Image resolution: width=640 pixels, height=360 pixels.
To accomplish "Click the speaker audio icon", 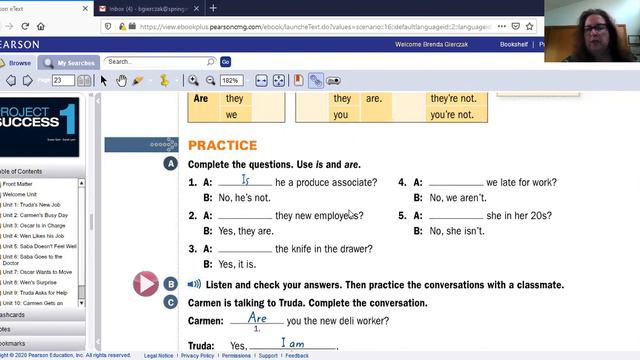I will pyautogui.click(x=194, y=284).
